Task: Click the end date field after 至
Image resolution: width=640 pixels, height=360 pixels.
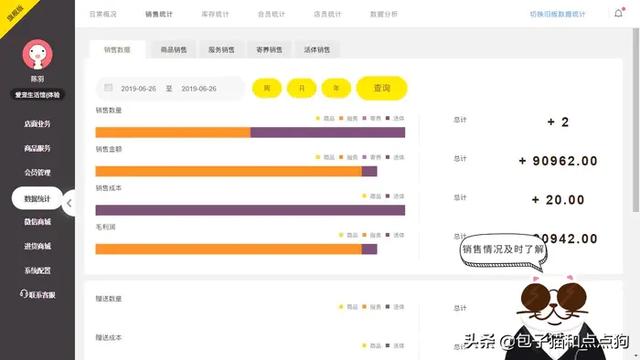Action: (x=199, y=89)
